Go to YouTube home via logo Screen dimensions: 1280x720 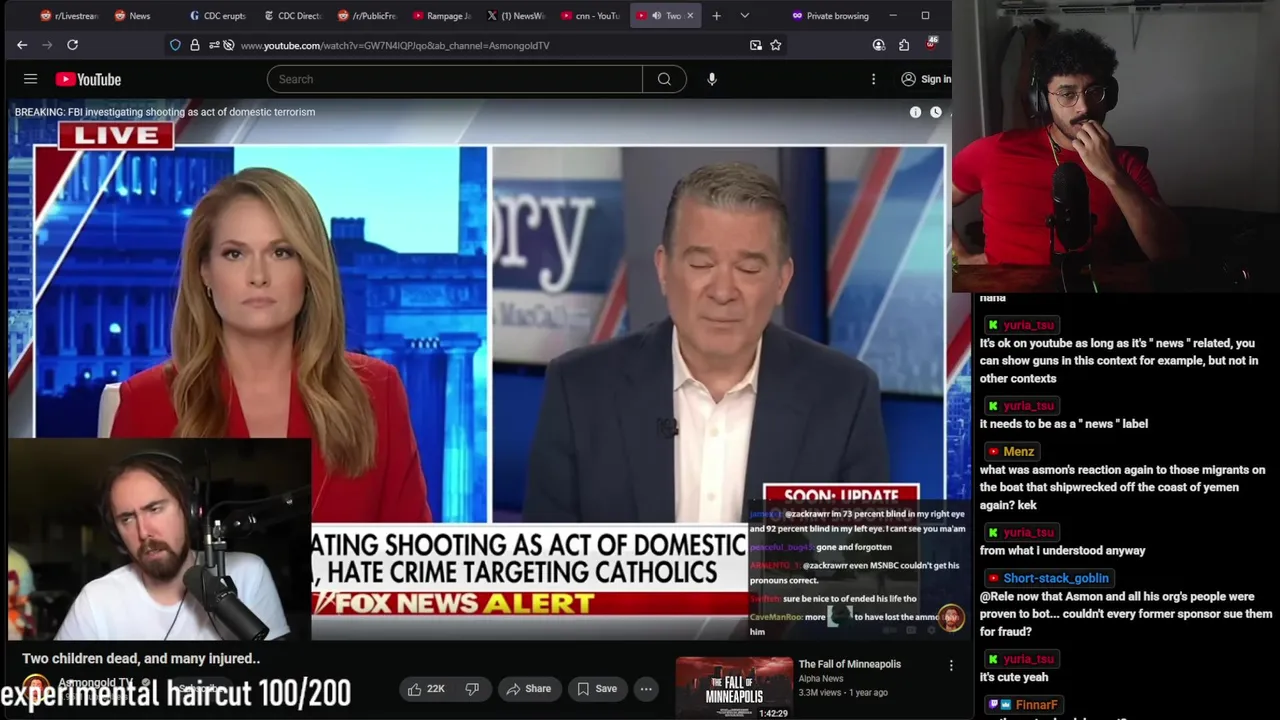pos(88,79)
